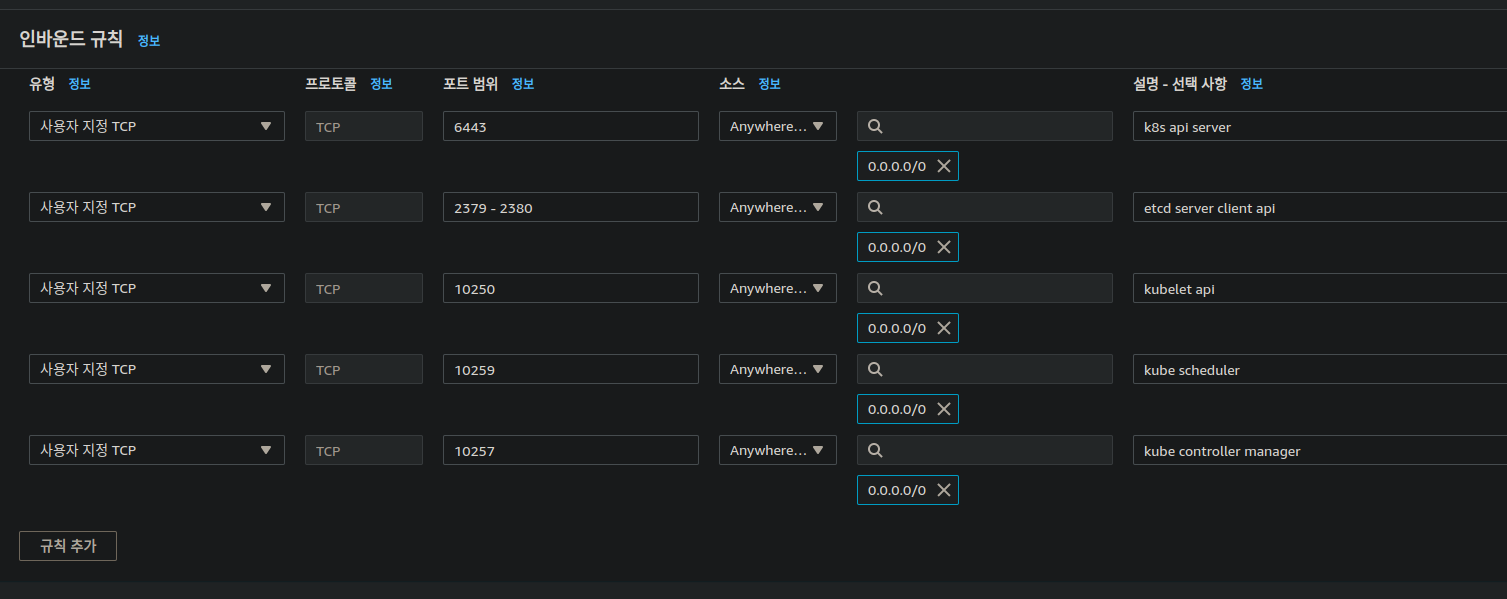
Task: Focus the source search box of the kubelet api rule
Action: 985,288
